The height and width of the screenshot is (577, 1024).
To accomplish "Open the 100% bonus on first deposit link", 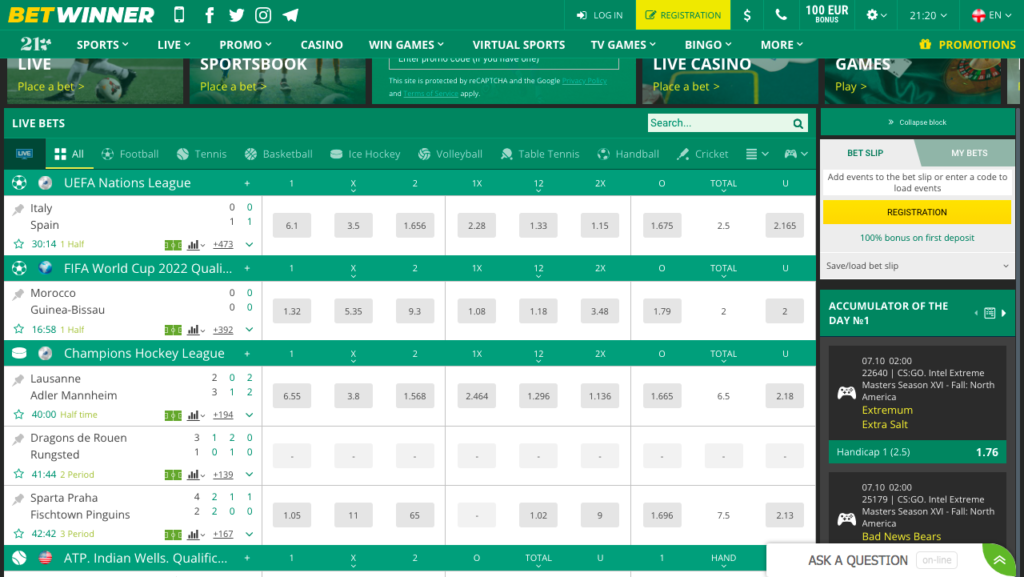I will pyautogui.click(x=917, y=238).
